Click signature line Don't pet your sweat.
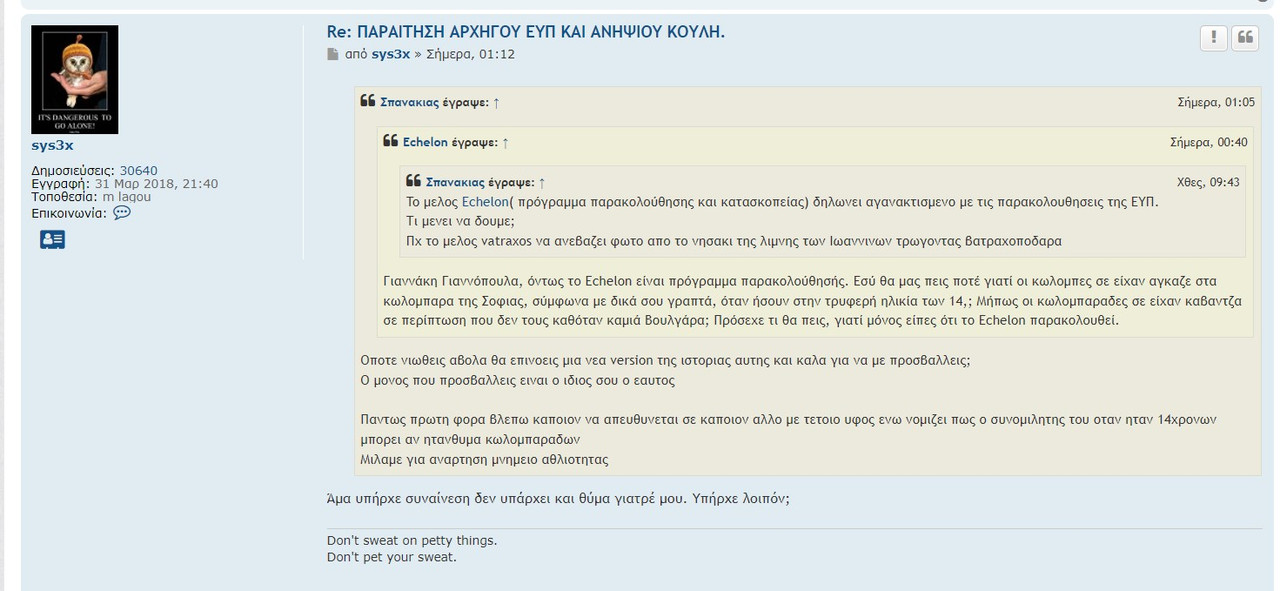1280x591 pixels. (392, 557)
